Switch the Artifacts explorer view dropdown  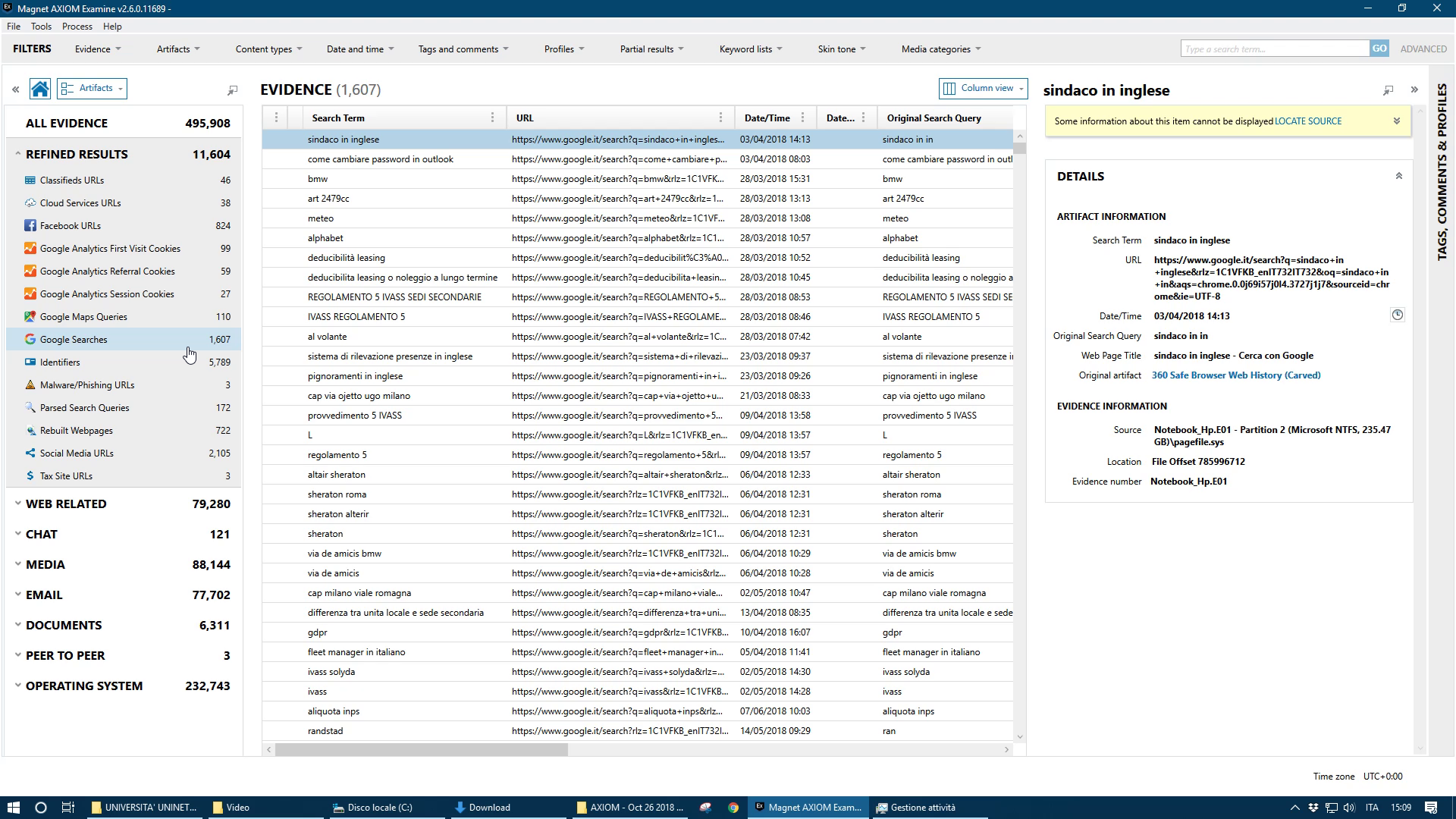point(92,89)
